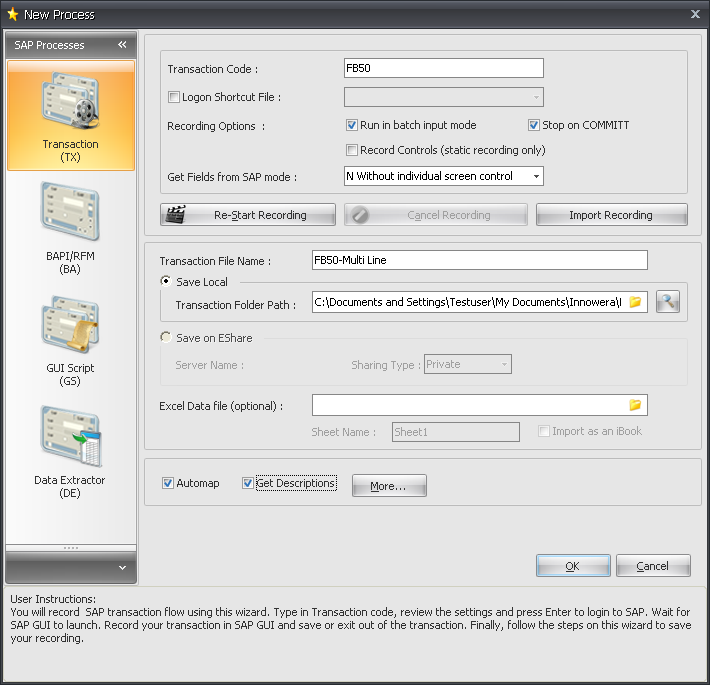Click the Transaction Code input field

pos(443,68)
